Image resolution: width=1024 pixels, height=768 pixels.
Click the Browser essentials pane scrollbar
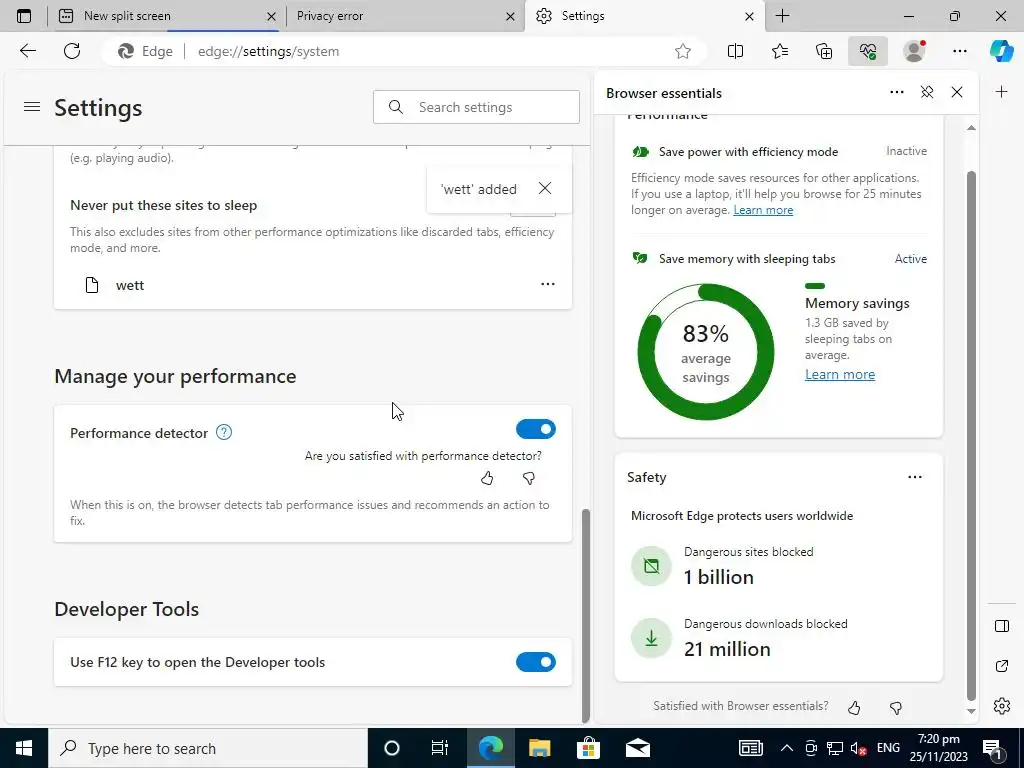(x=971, y=434)
